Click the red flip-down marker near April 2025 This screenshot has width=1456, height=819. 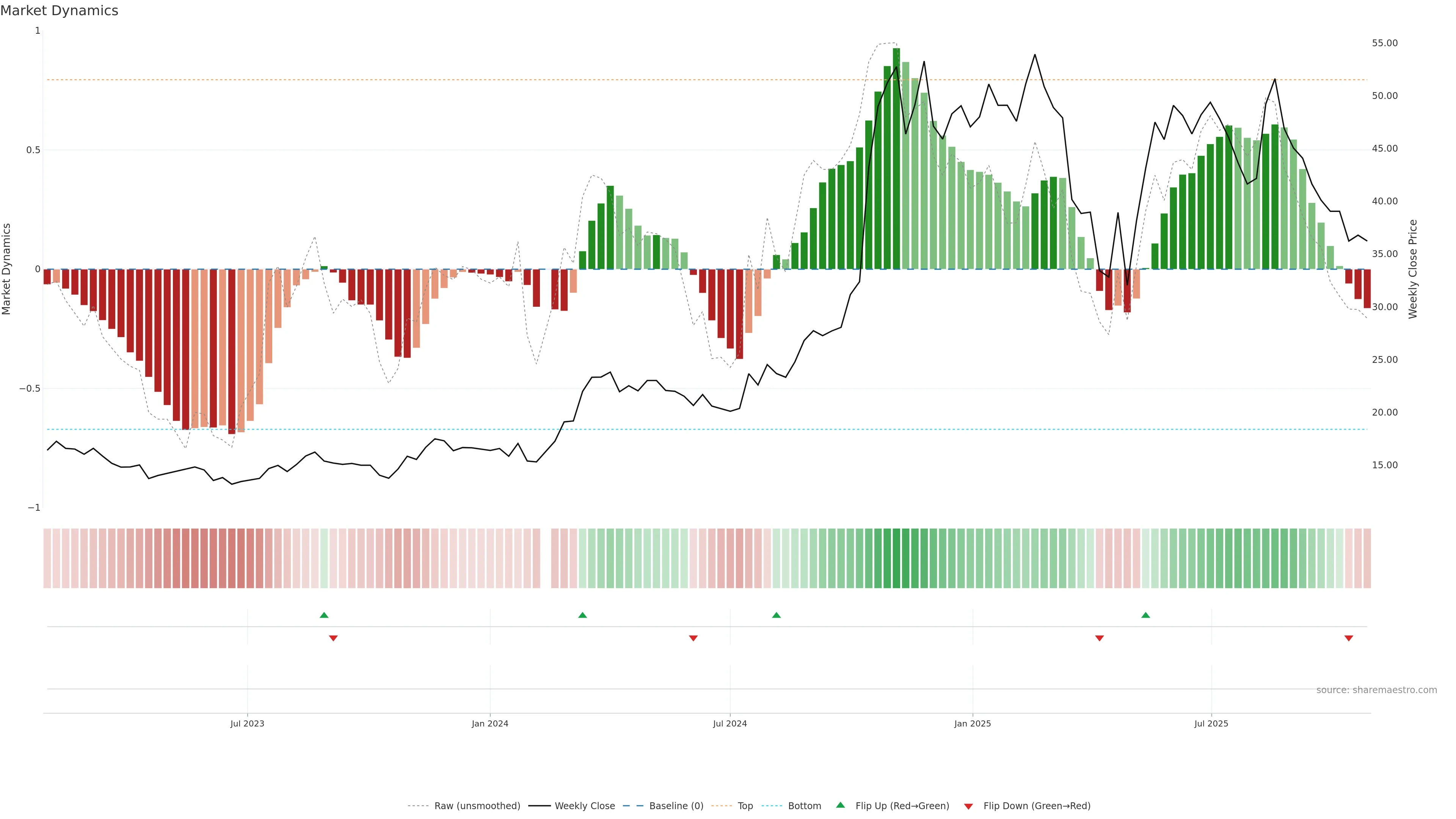coord(1099,638)
